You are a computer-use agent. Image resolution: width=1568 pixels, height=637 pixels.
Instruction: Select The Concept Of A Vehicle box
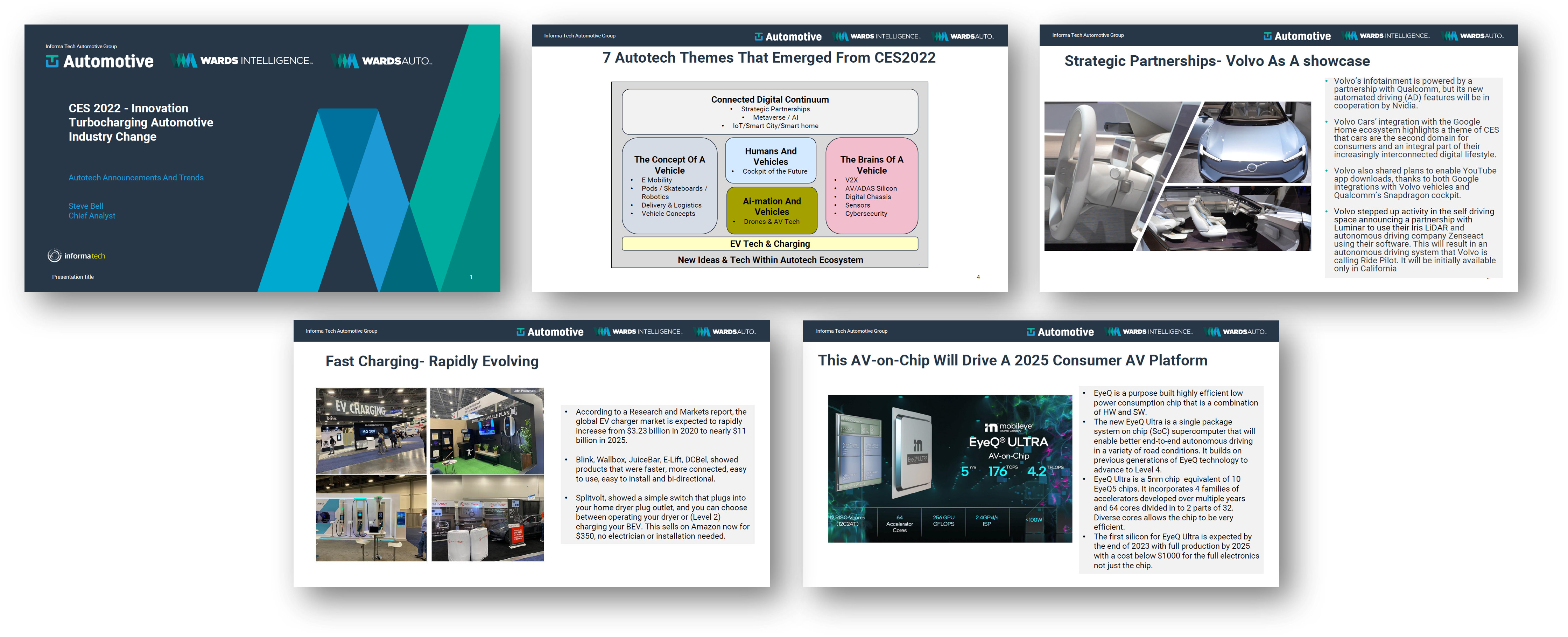tap(669, 186)
